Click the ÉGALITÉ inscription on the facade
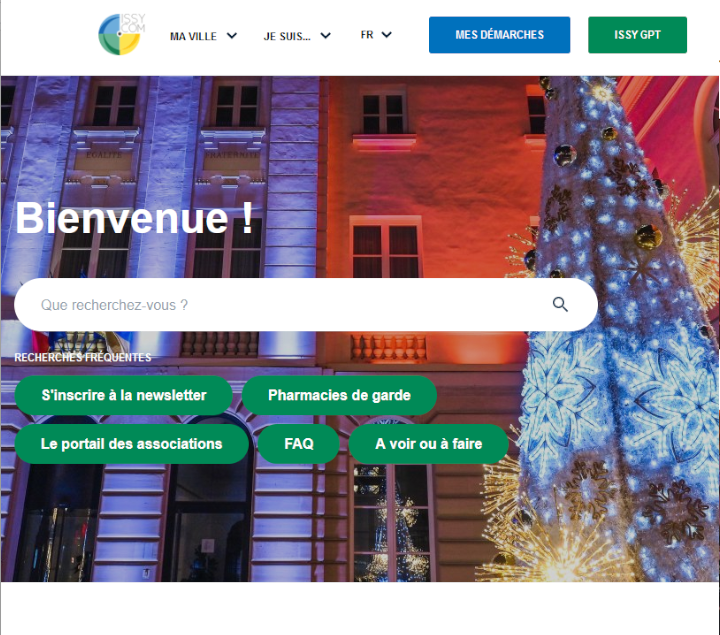720x635 pixels. click(x=104, y=155)
